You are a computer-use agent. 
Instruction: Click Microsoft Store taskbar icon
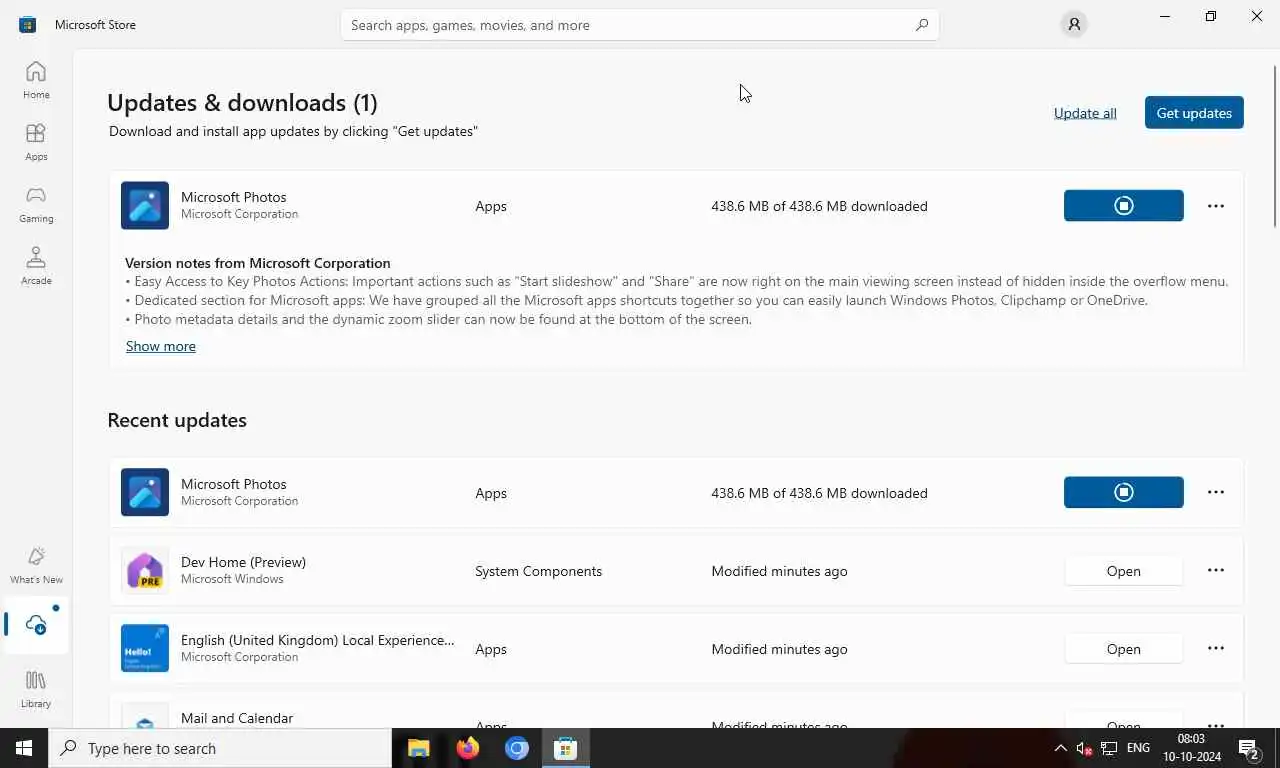(x=565, y=748)
